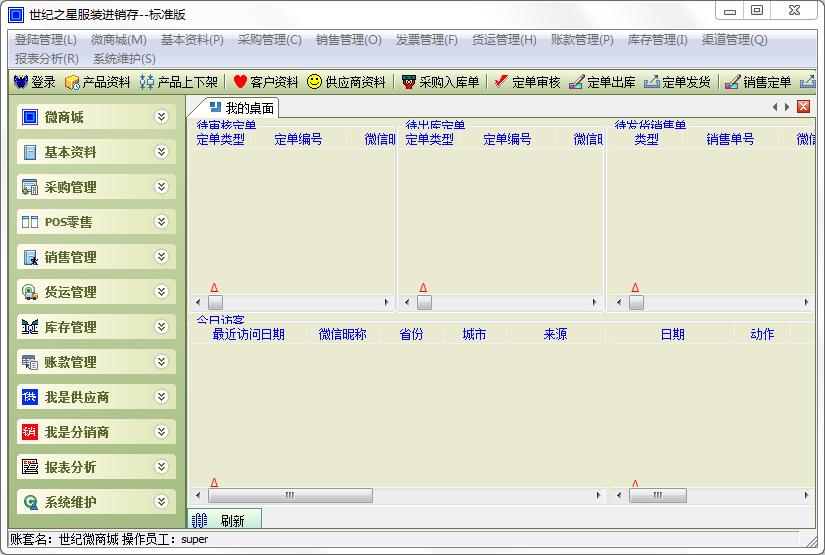Open 产品资料 product data toolbar icon
This screenshot has height=555, width=825.
tap(72, 83)
